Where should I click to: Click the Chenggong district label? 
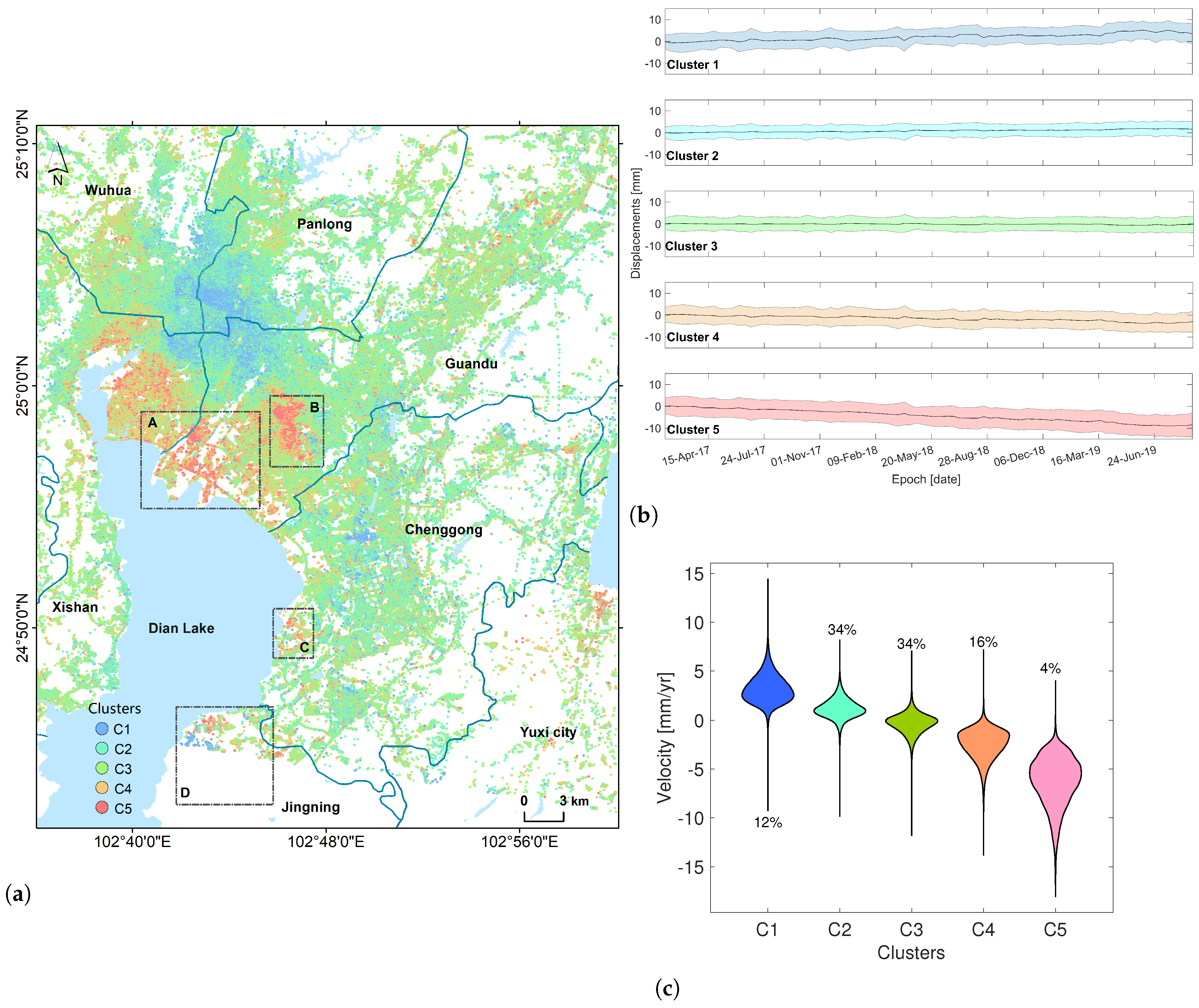(443, 530)
